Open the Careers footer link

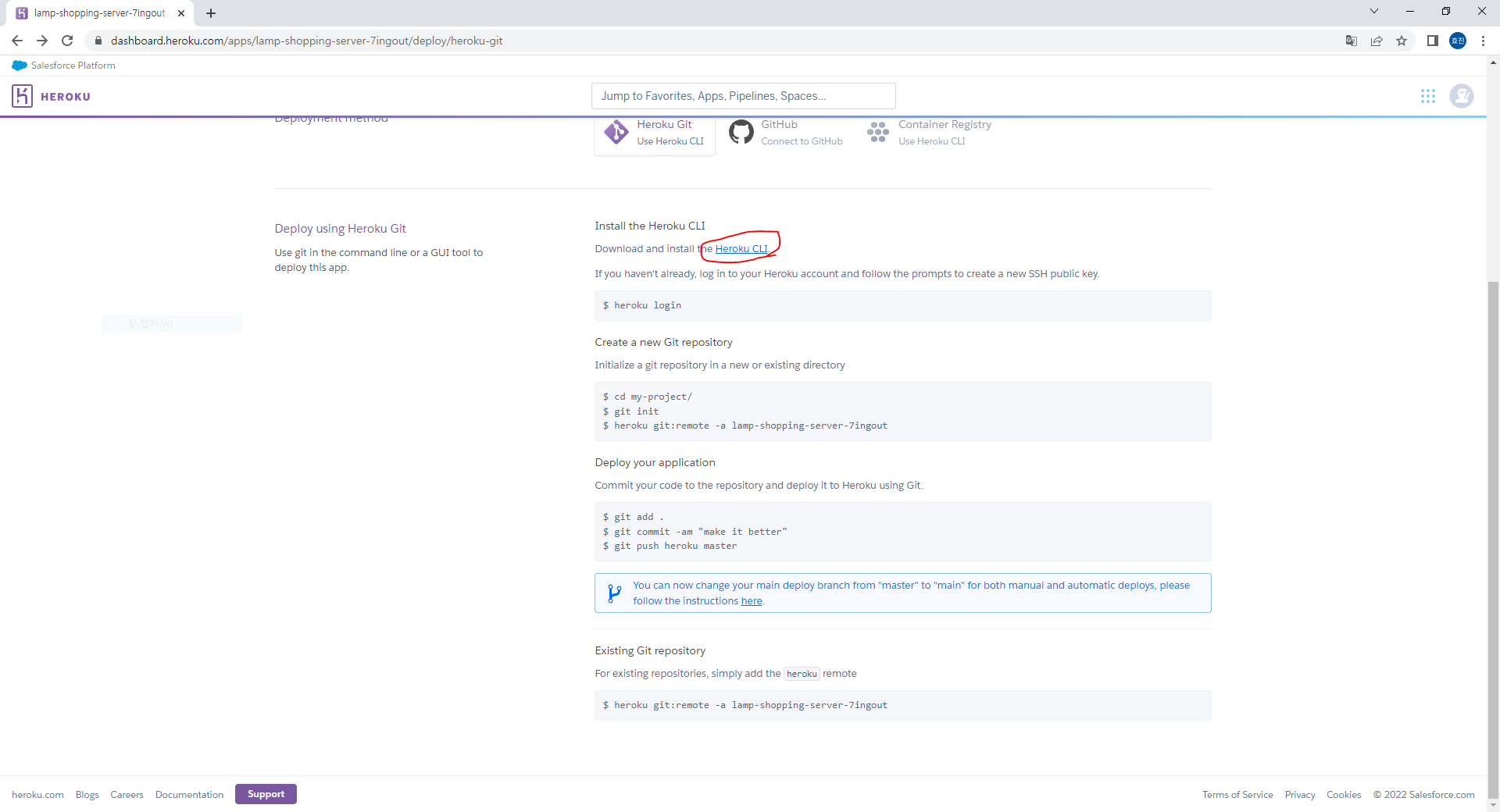(x=127, y=795)
